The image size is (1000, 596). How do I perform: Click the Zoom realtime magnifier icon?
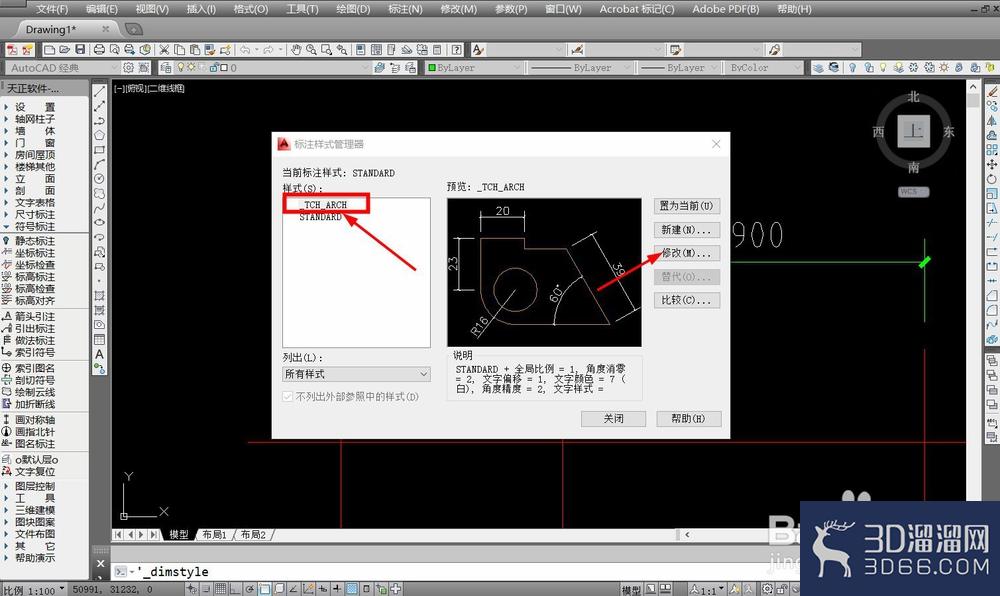pyautogui.click(x=311, y=50)
